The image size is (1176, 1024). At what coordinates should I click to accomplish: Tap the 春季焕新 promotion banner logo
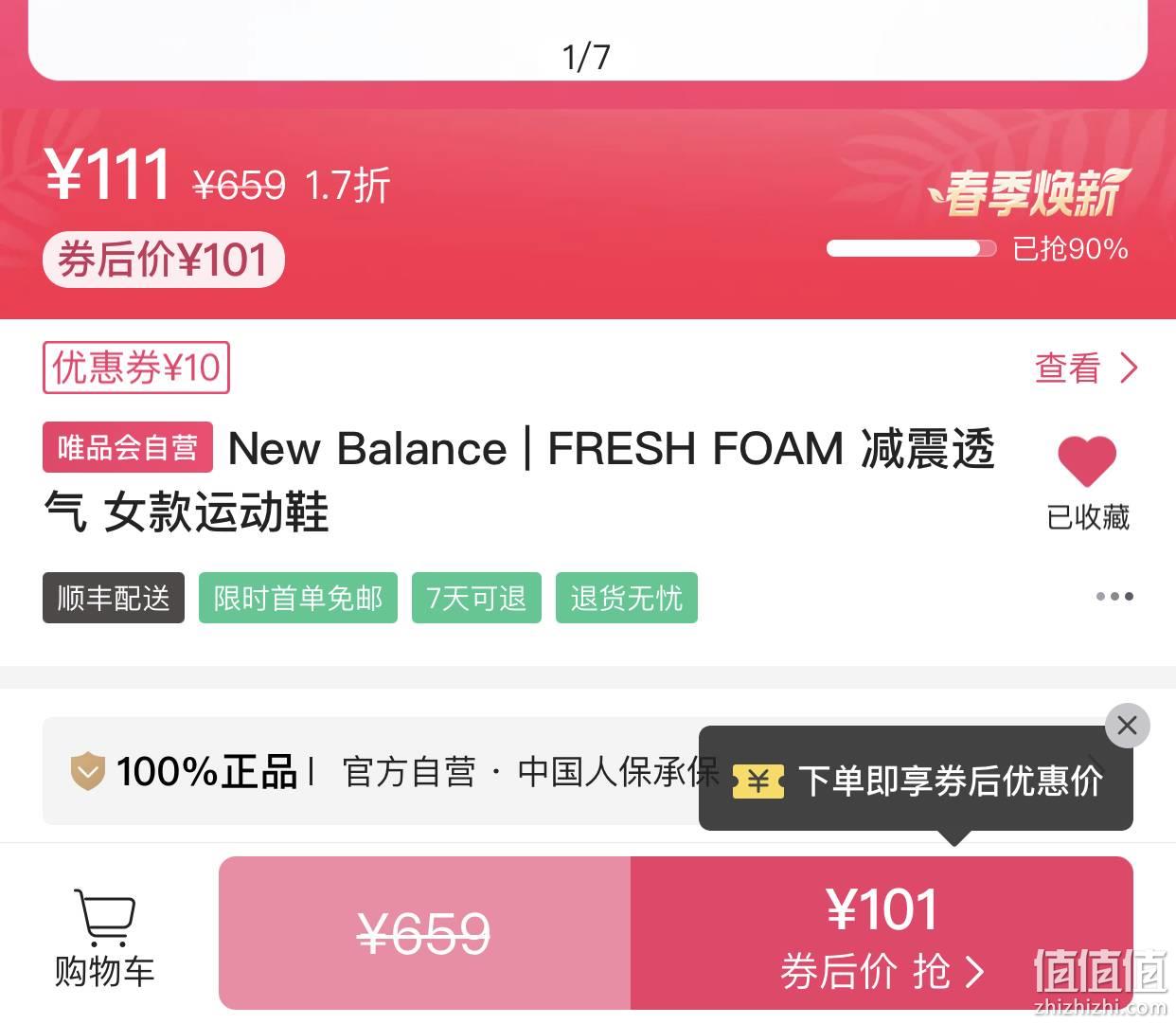1028,193
